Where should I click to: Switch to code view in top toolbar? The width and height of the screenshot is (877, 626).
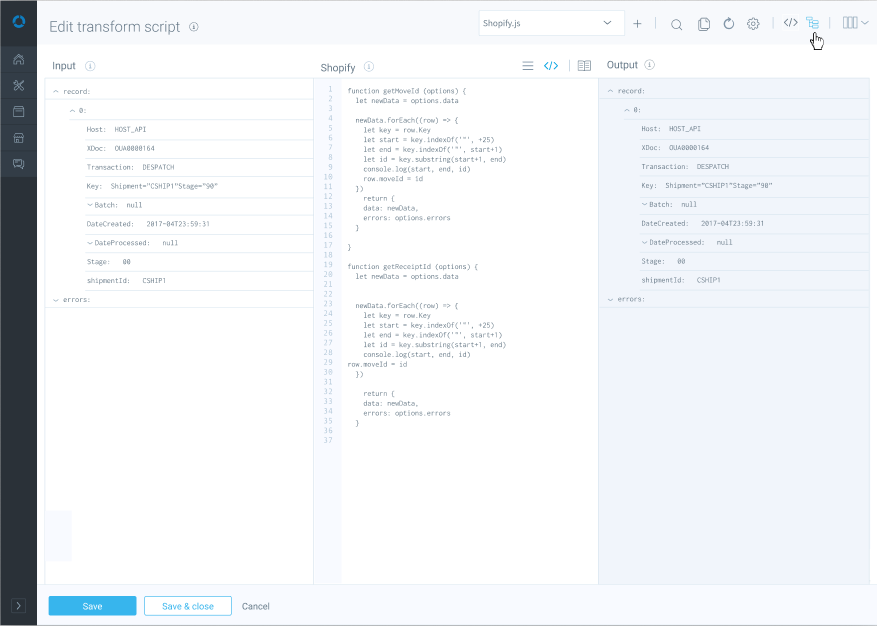[790, 23]
